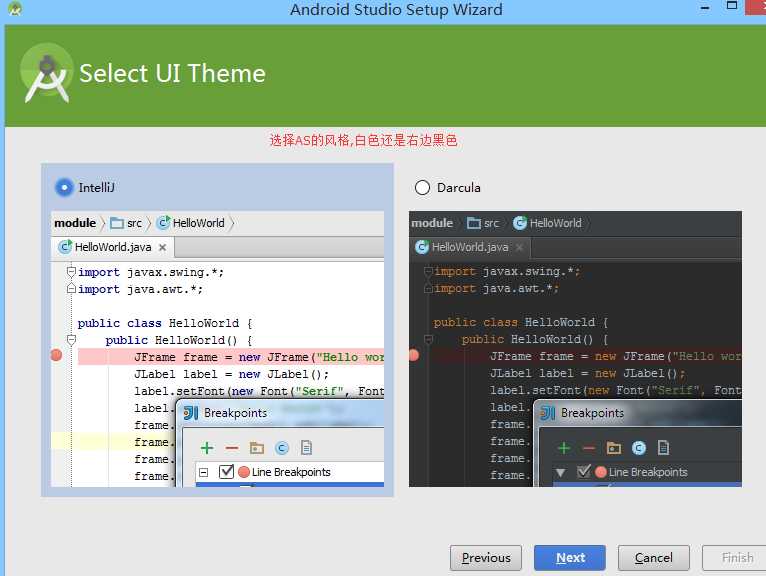Click the Android Studio logo in header
This screenshot has width=766, height=576.
pyautogui.click(x=46, y=73)
